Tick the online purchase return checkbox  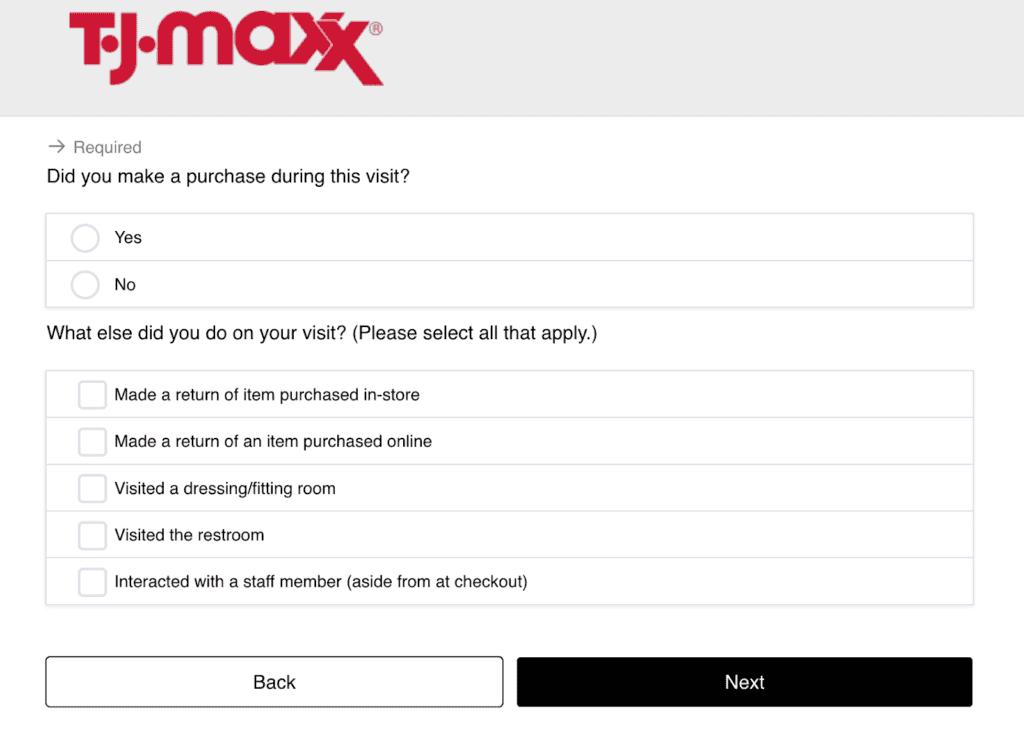click(x=92, y=441)
